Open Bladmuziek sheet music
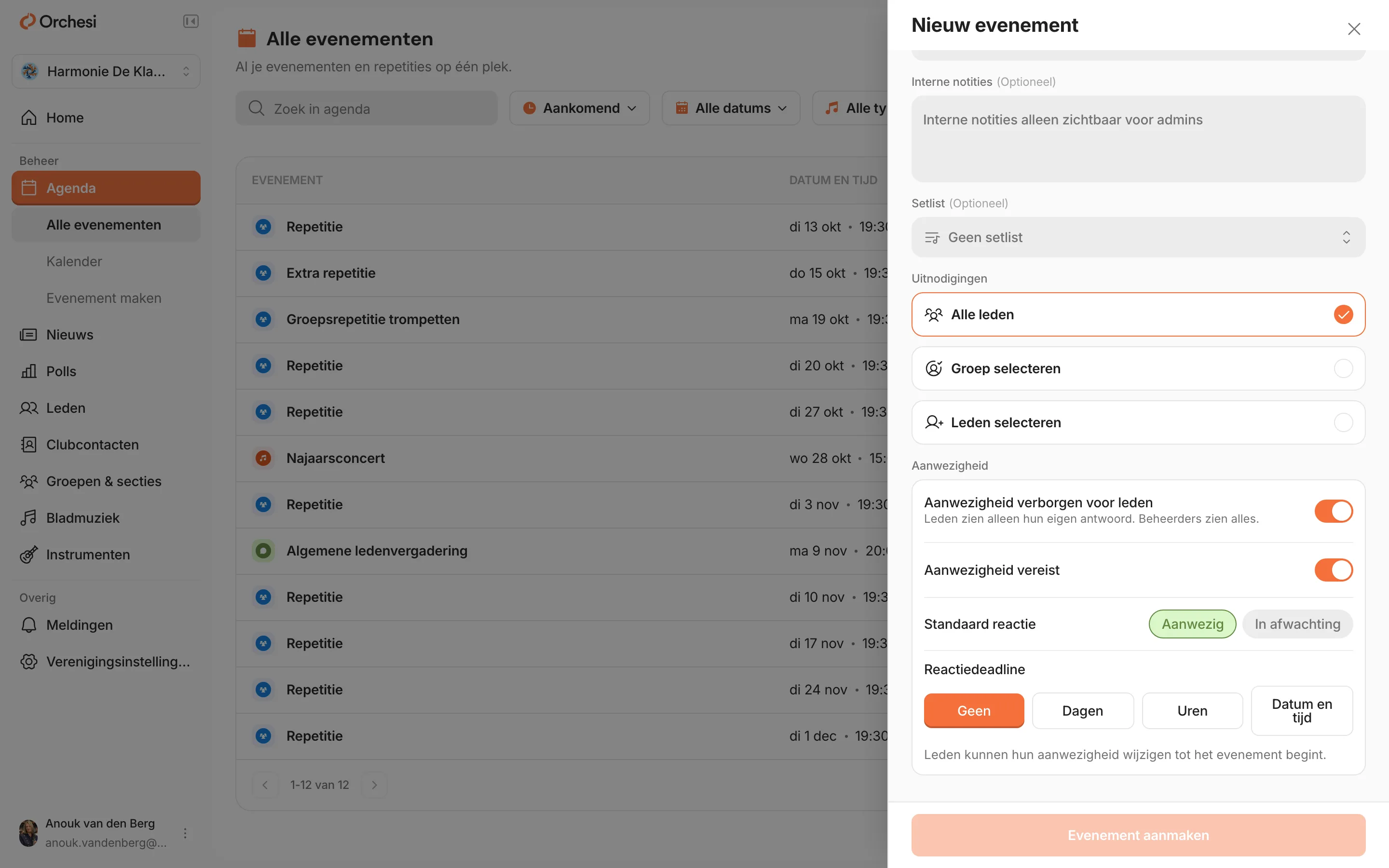This screenshot has height=868, width=1389. tap(106, 518)
